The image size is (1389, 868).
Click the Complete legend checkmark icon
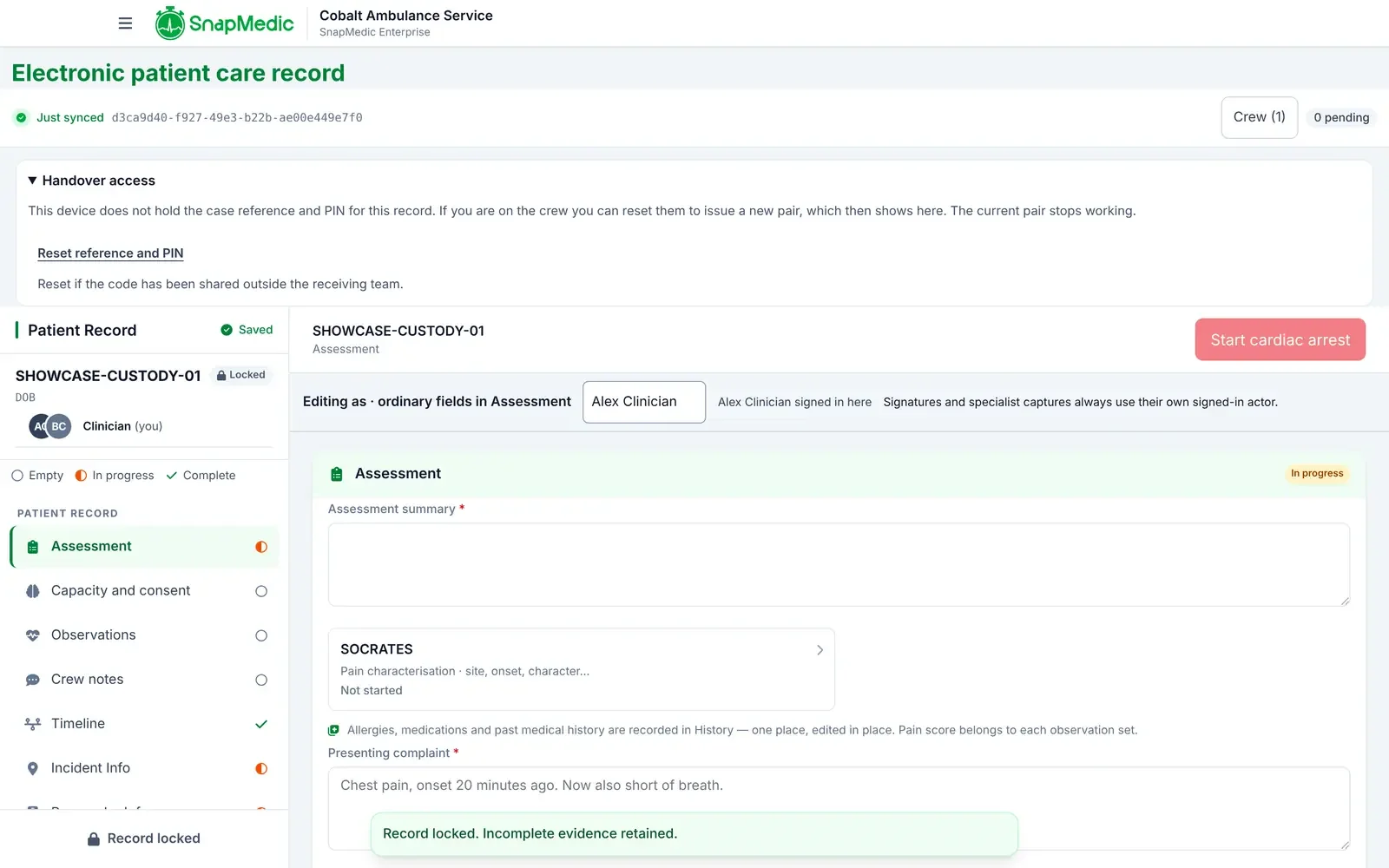click(x=172, y=476)
